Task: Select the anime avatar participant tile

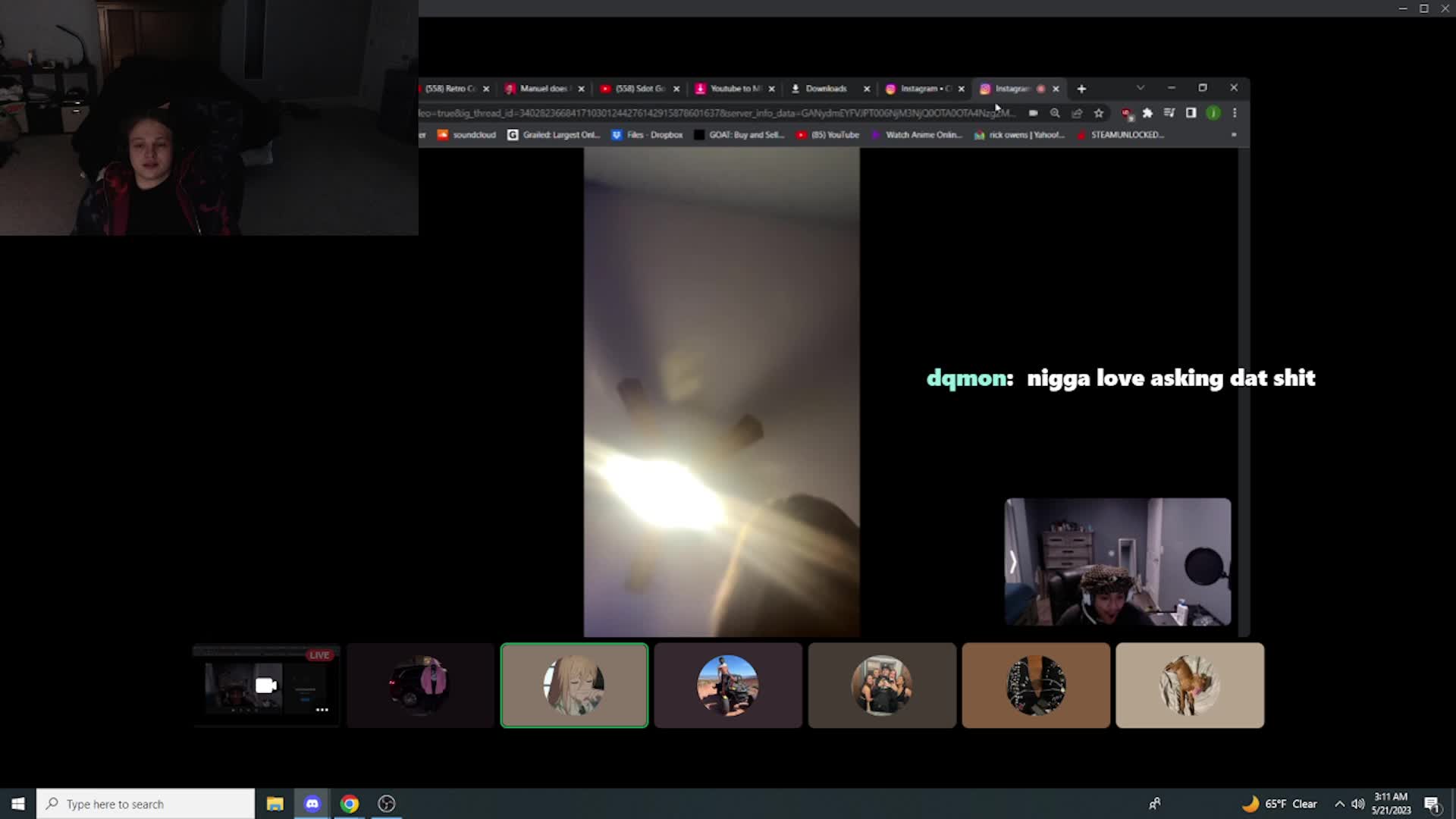Action: pyautogui.click(x=574, y=686)
